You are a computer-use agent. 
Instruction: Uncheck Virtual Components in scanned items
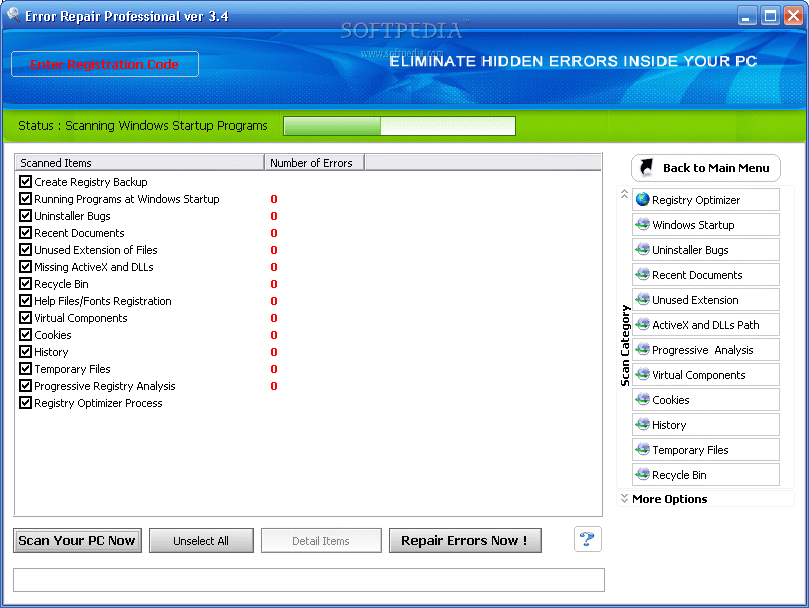point(25,317)
